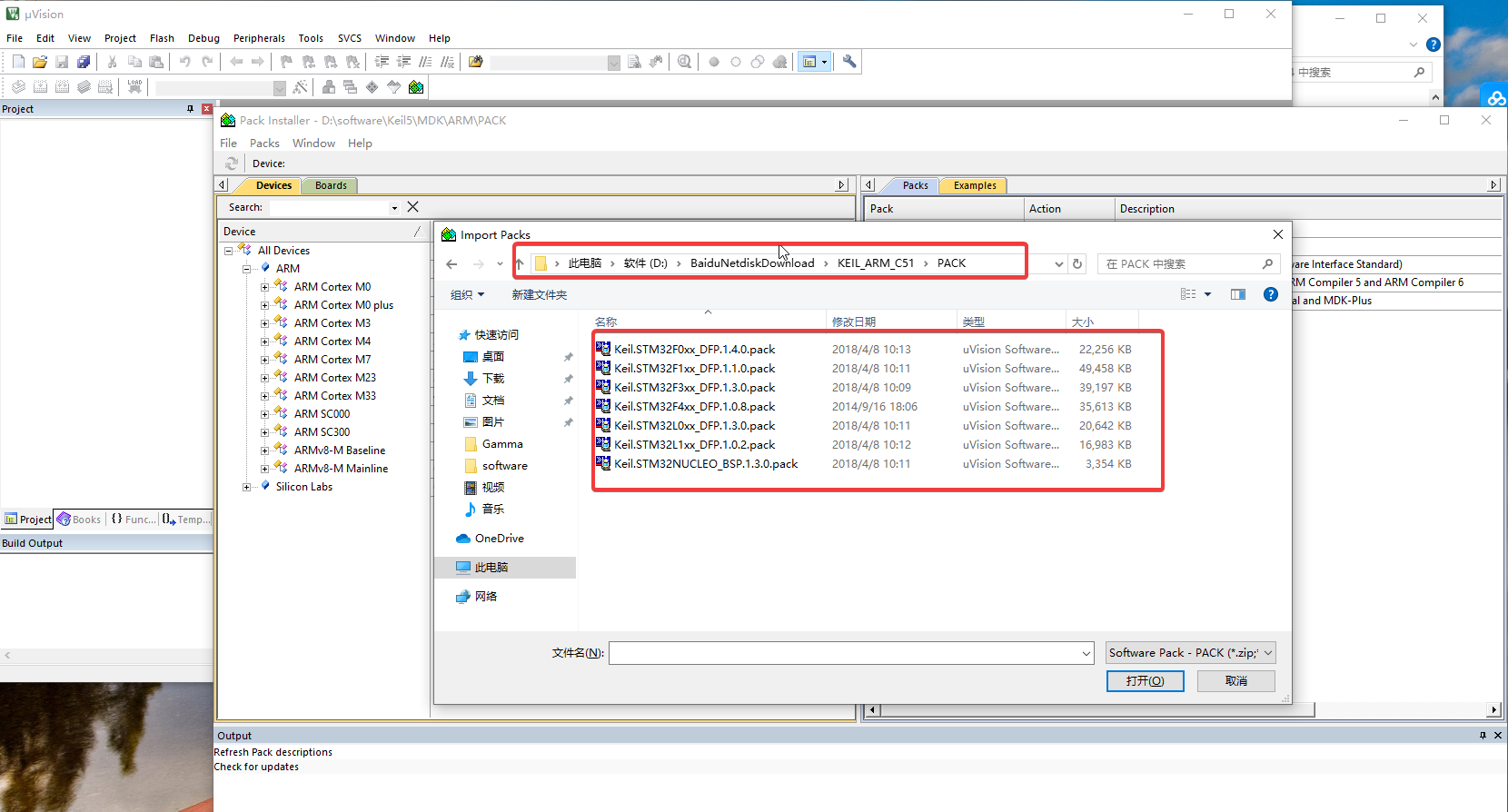Collapse the ARM tree node
1508x812 pixels.
coord(246,269)
